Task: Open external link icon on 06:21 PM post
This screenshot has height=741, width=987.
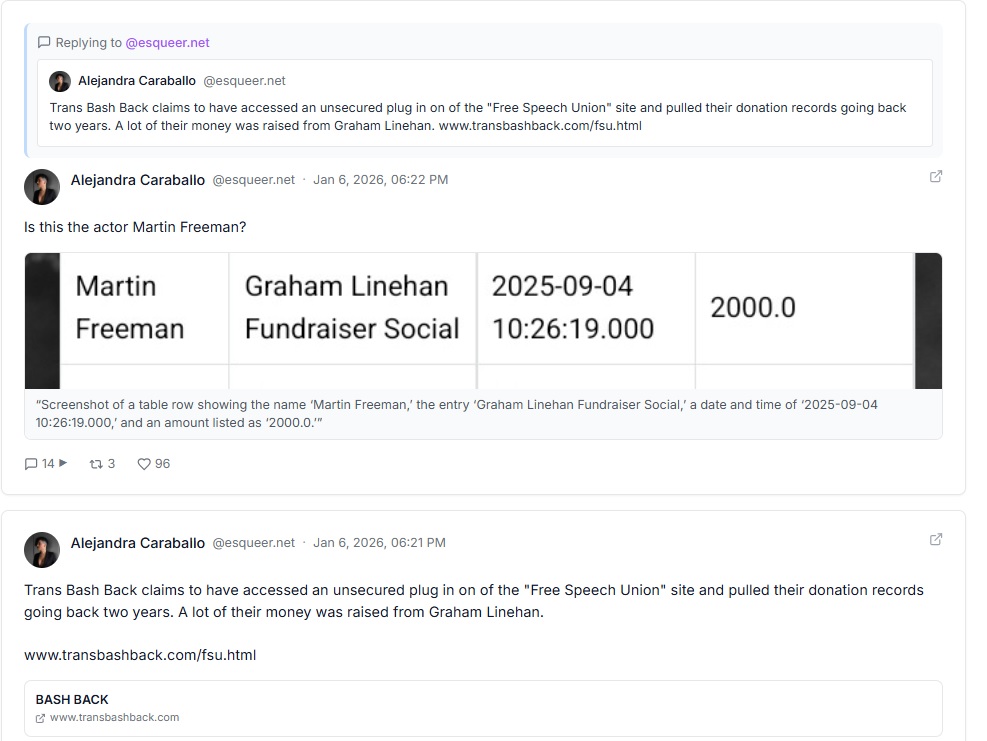Action: pyautogui.click(x=936, y=540)
